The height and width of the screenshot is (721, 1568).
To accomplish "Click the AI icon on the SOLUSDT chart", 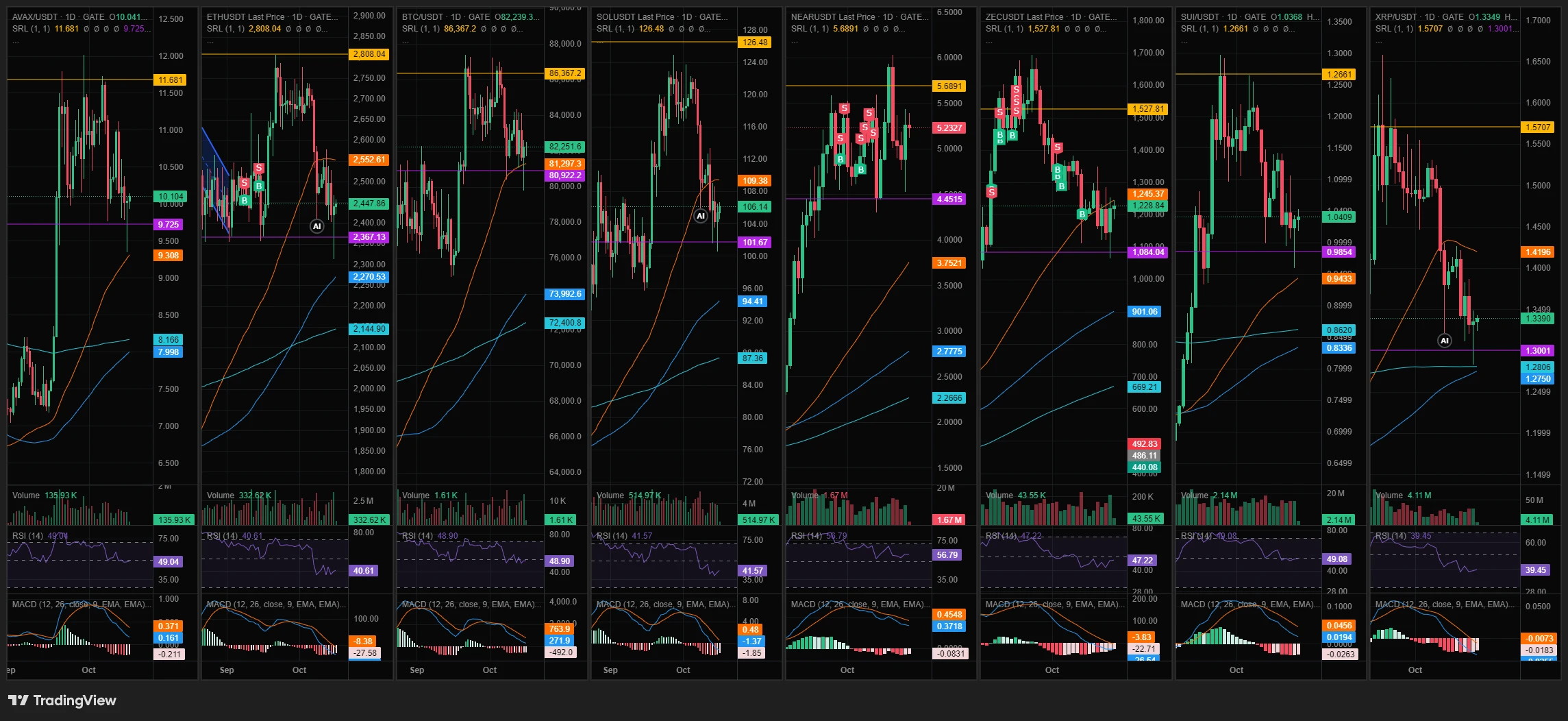I will tap(700, 216).
